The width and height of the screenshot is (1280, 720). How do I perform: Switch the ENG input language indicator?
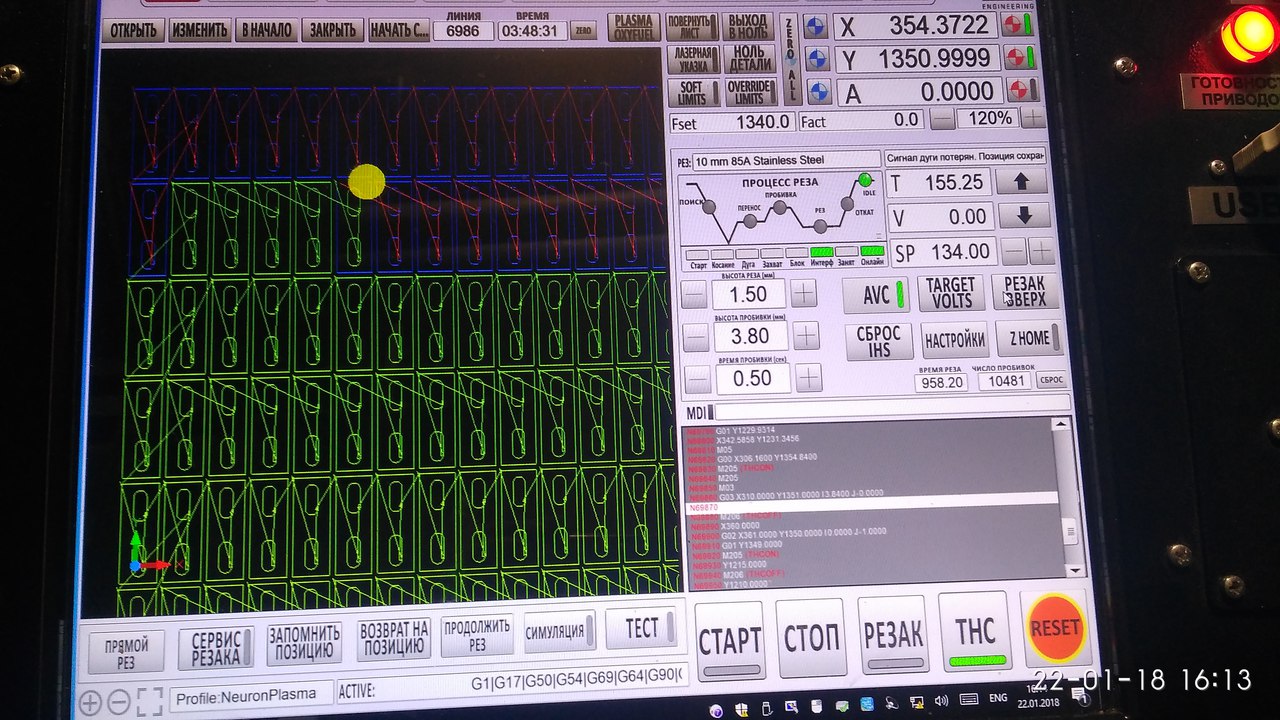point(998,699)
